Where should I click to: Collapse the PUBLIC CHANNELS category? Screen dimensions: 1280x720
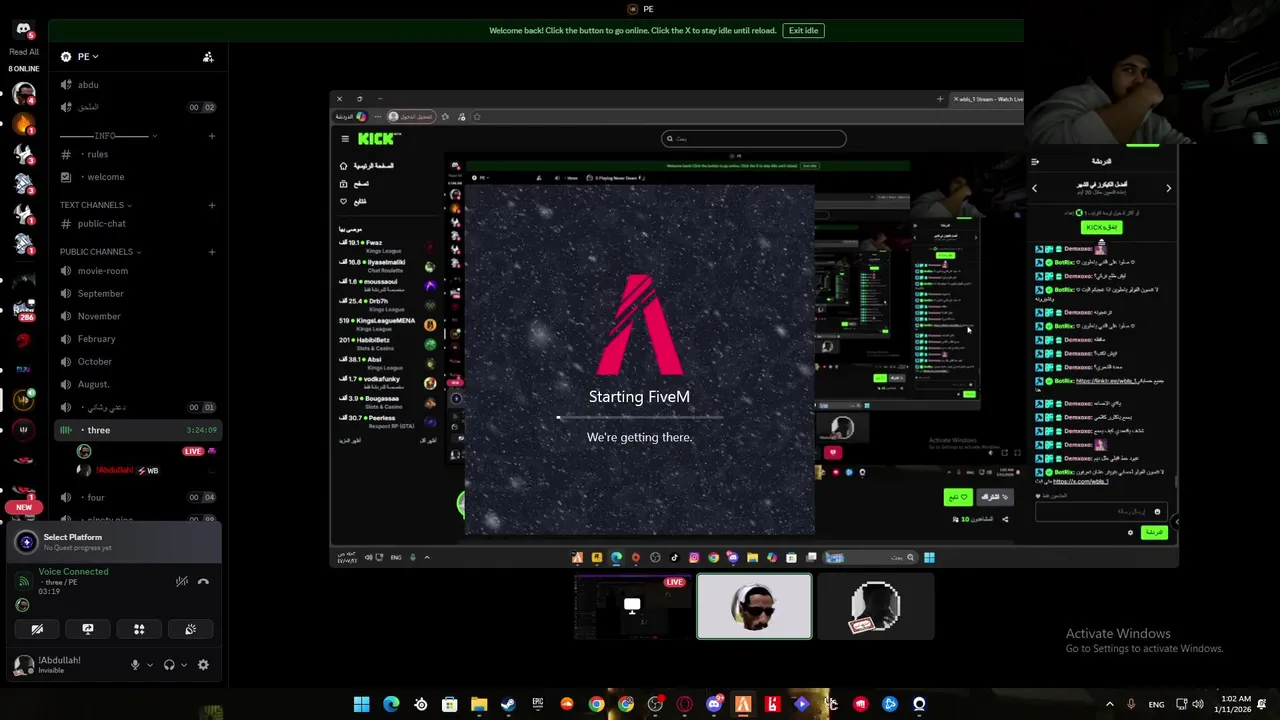click(x=100, y=252)
